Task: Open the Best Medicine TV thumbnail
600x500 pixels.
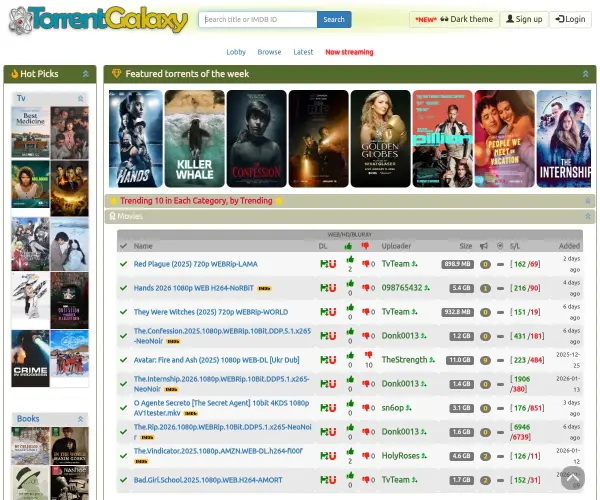Action: click(x=31, y=132)
